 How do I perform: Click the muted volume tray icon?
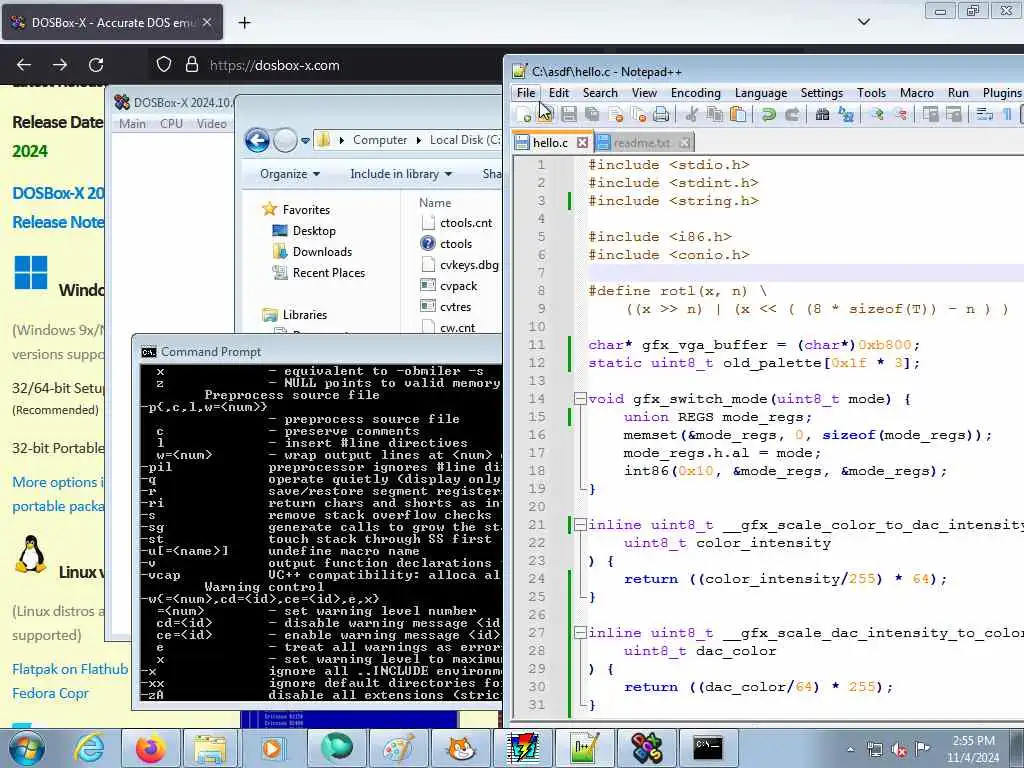(x=899, y=750)
